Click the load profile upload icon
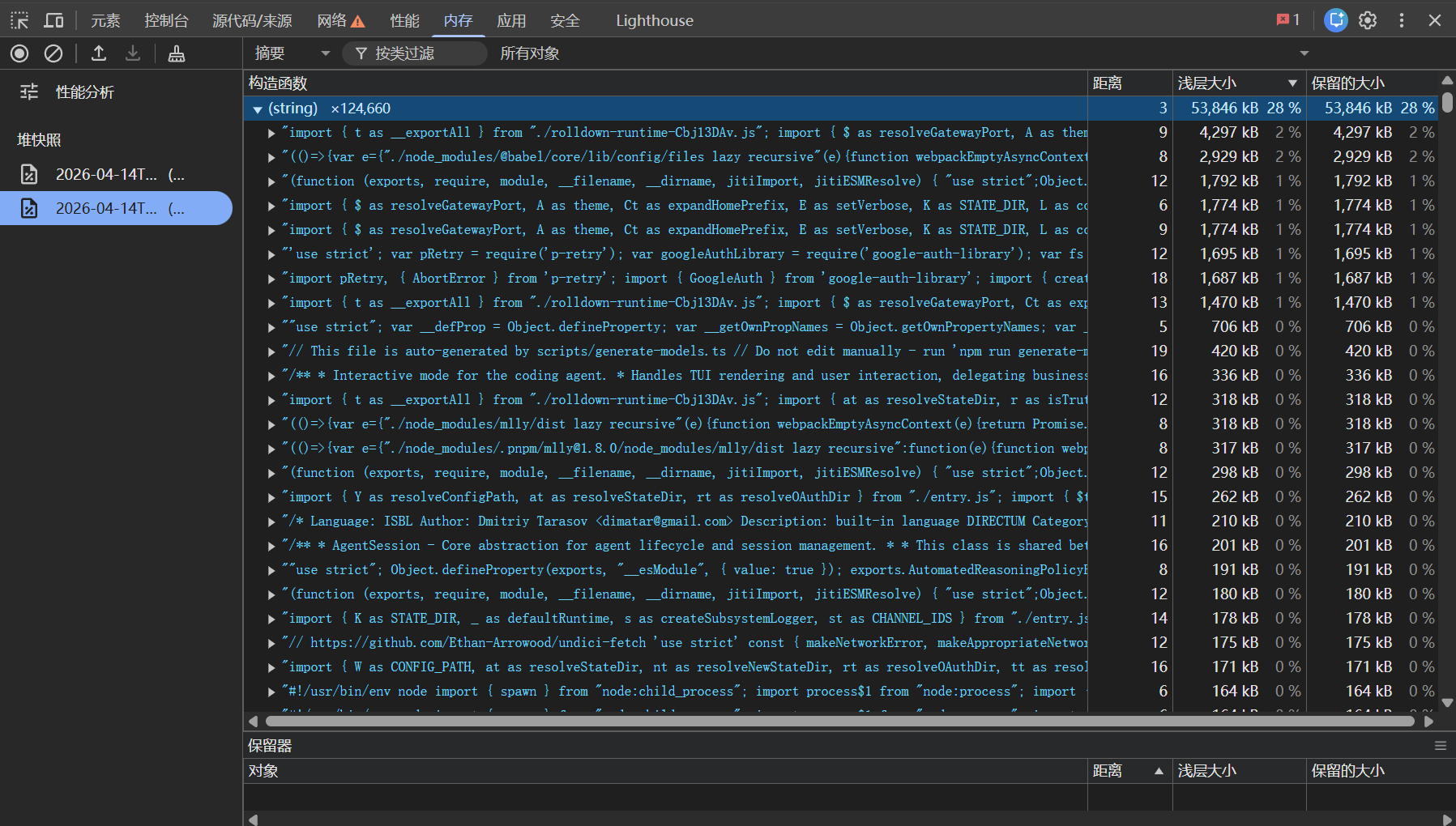The image size is (1456, 826). (99, 53)
